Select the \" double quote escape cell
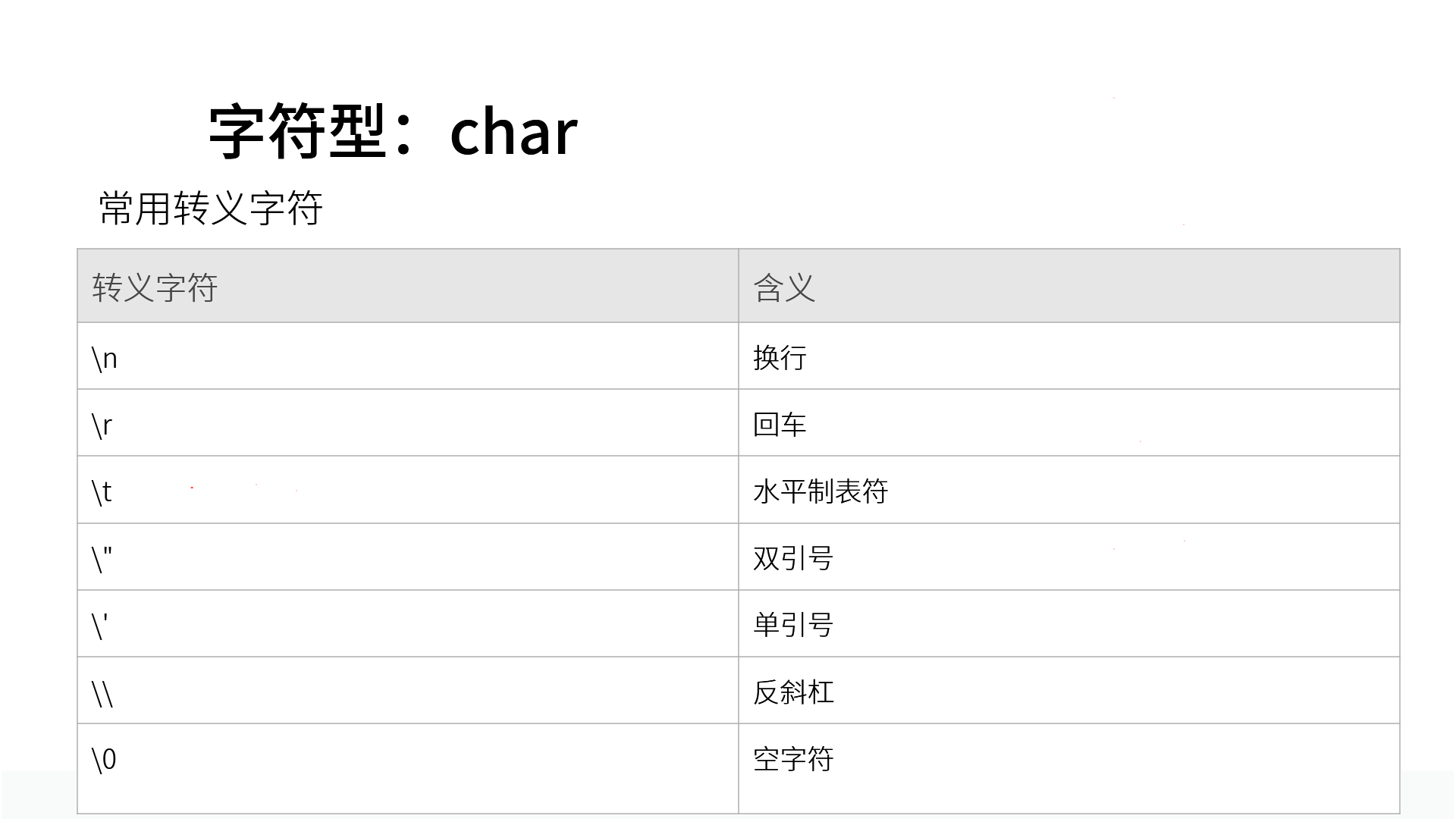 coord(408,557)
